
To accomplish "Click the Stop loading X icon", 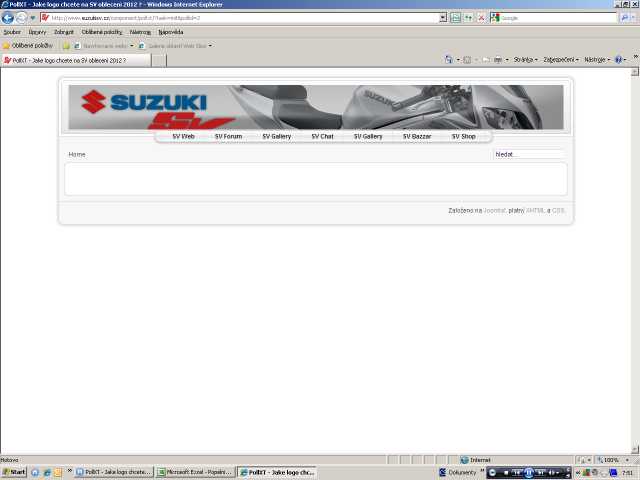I will tap(481, 18).
